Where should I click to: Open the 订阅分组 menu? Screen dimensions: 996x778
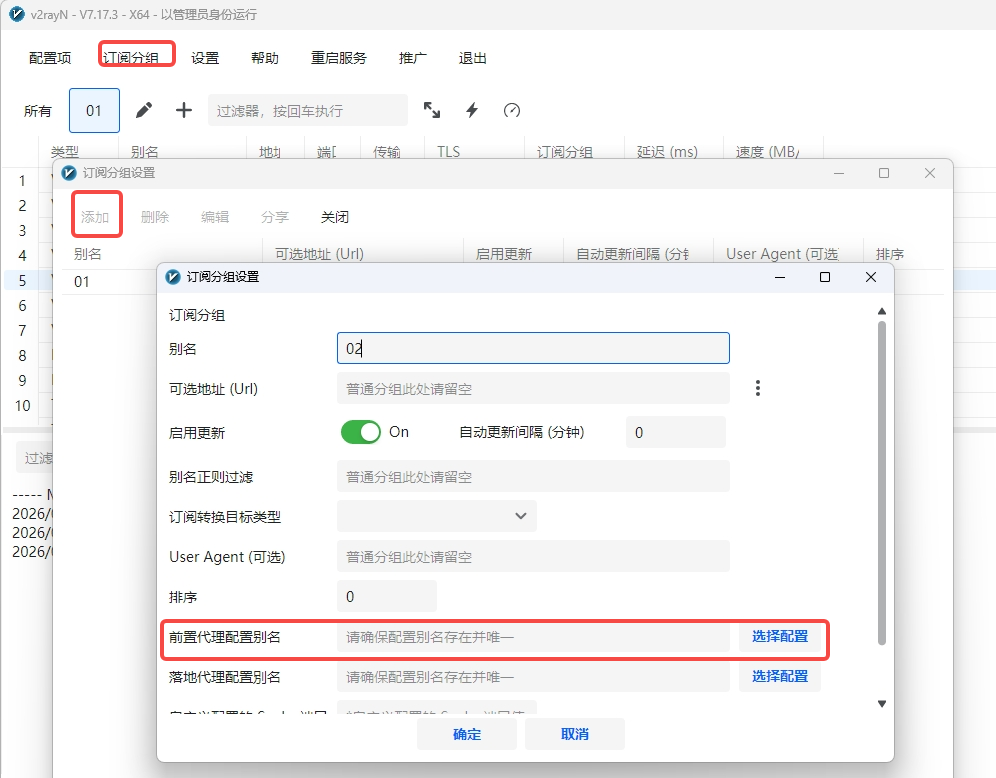pos(131,58)
